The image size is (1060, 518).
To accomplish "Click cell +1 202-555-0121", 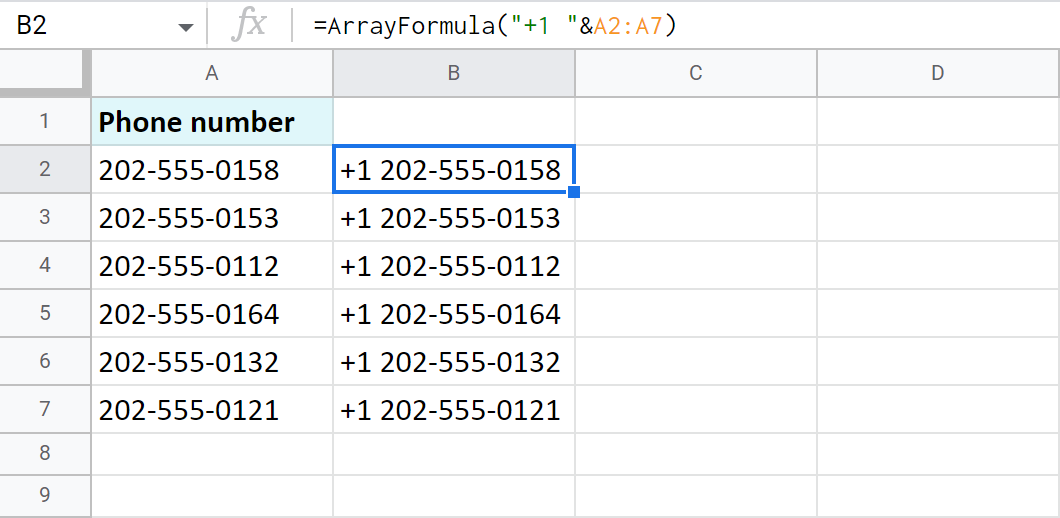I will (x=454, y=410).
